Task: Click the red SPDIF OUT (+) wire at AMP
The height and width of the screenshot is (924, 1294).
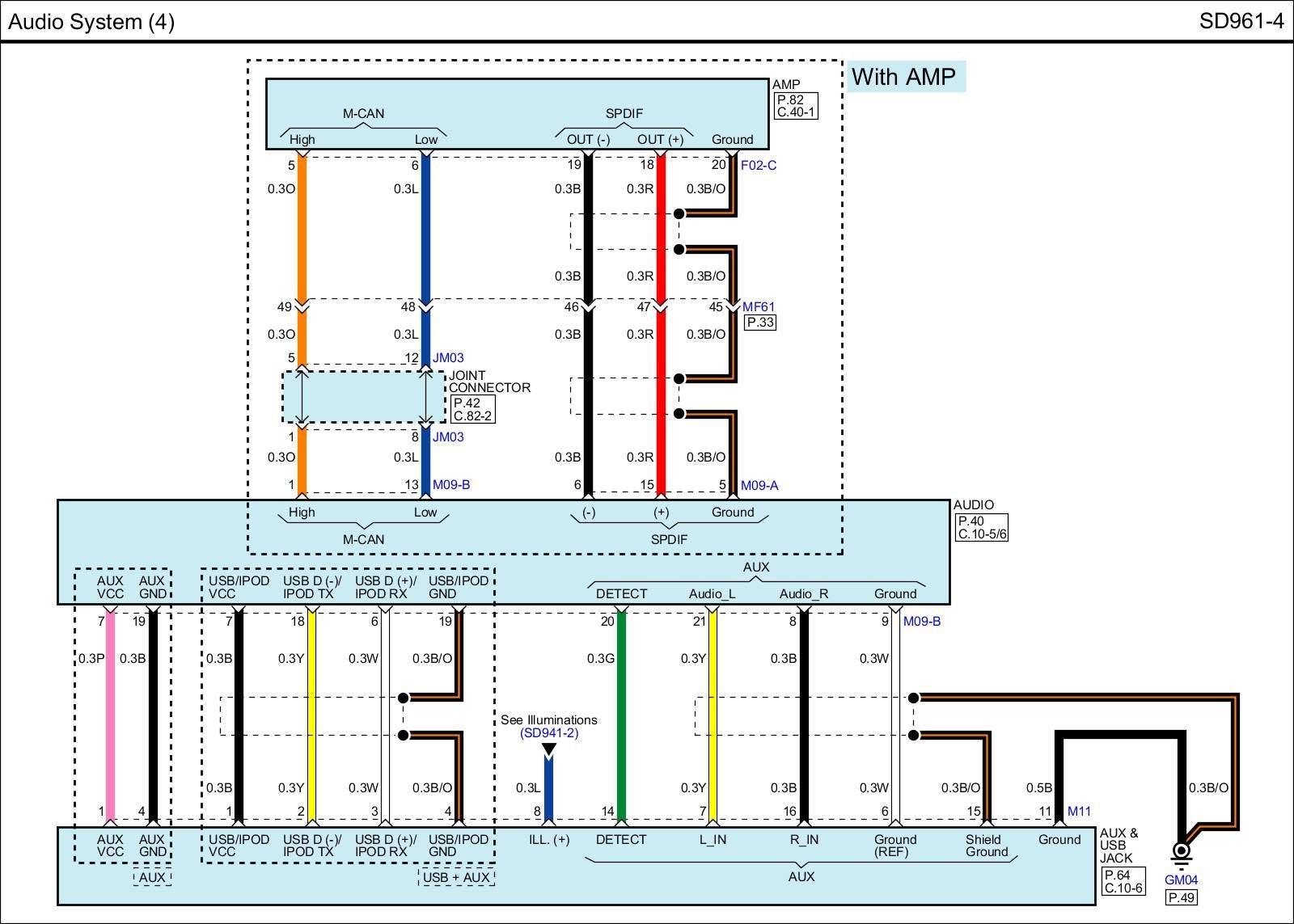Action: click(x=661, y=226)
